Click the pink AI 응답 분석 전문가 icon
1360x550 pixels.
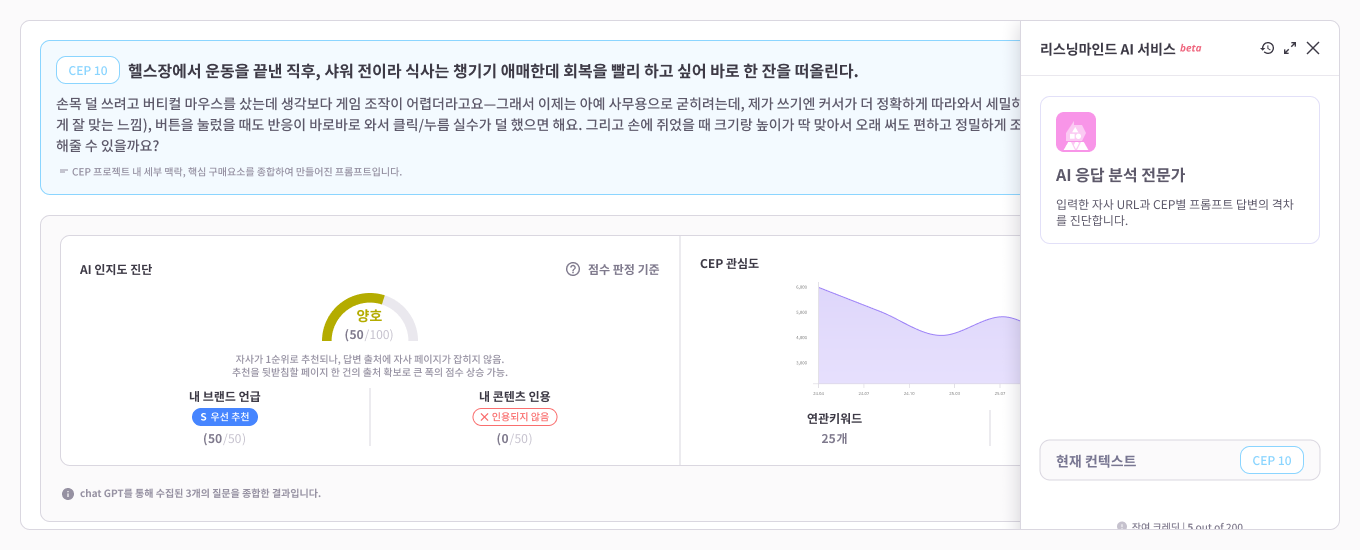tap(1076, 132)
